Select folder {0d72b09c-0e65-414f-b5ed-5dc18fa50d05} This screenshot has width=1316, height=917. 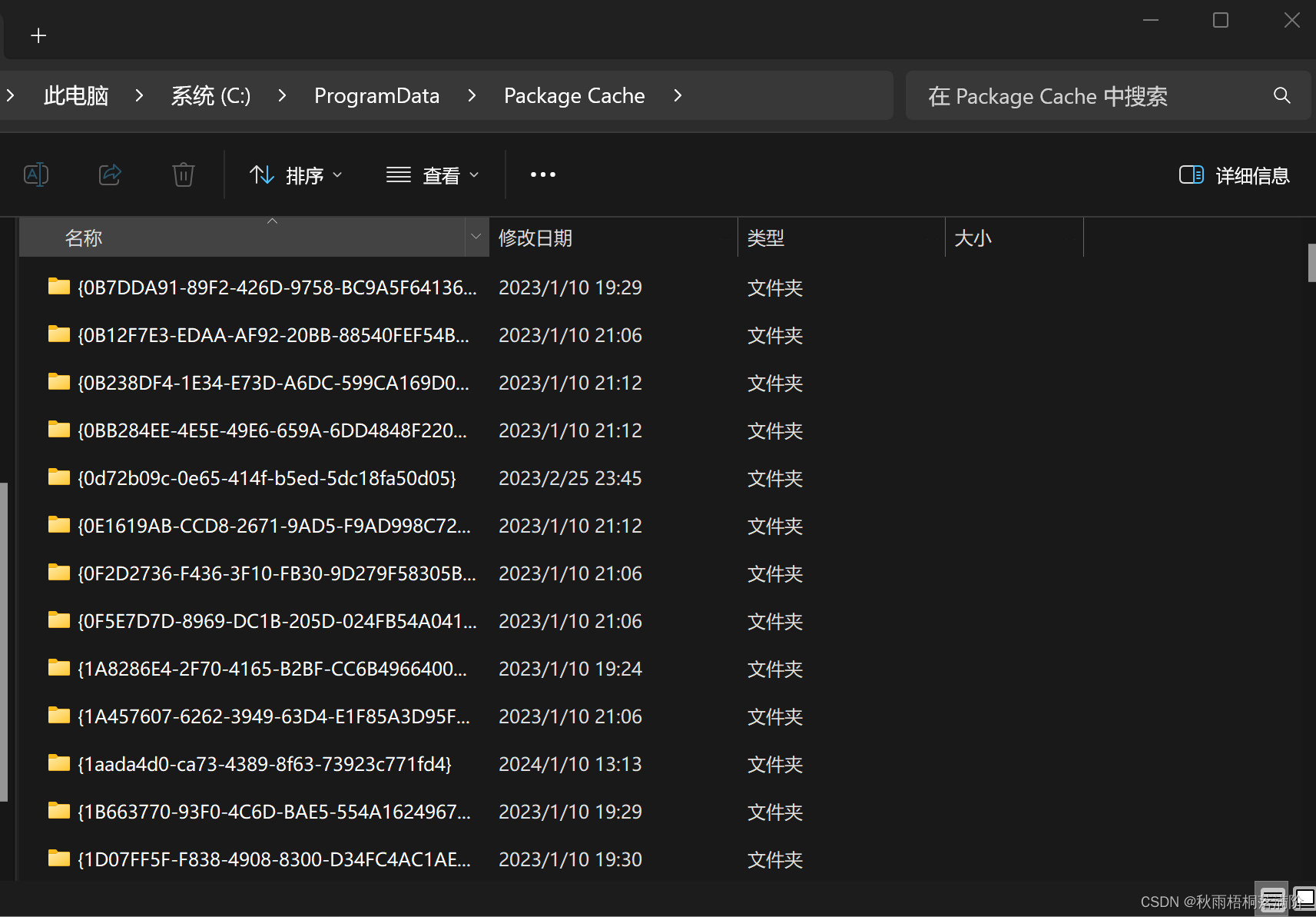[267, 478]
